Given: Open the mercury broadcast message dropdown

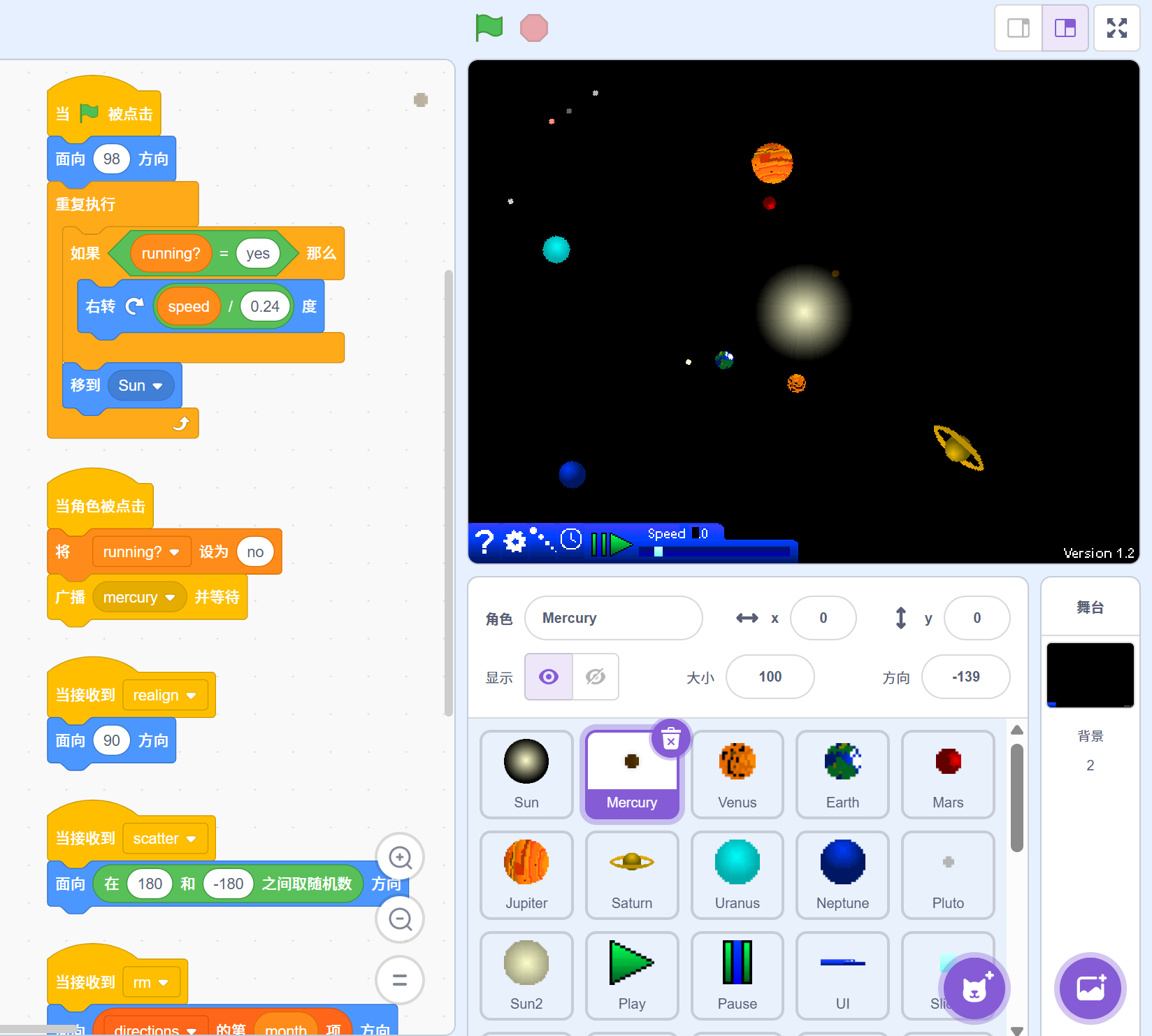Looking at the screenshot, I should (x=170, y=598).
